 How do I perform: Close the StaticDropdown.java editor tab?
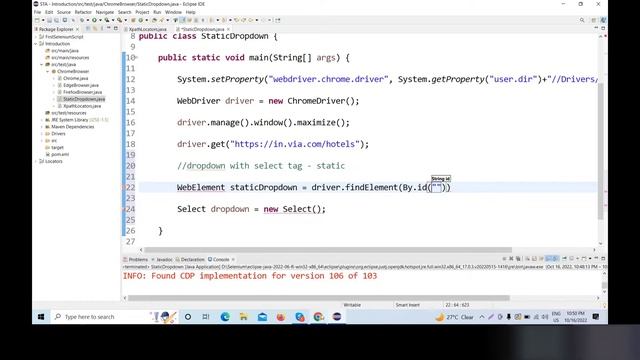[x=228, y=29]
